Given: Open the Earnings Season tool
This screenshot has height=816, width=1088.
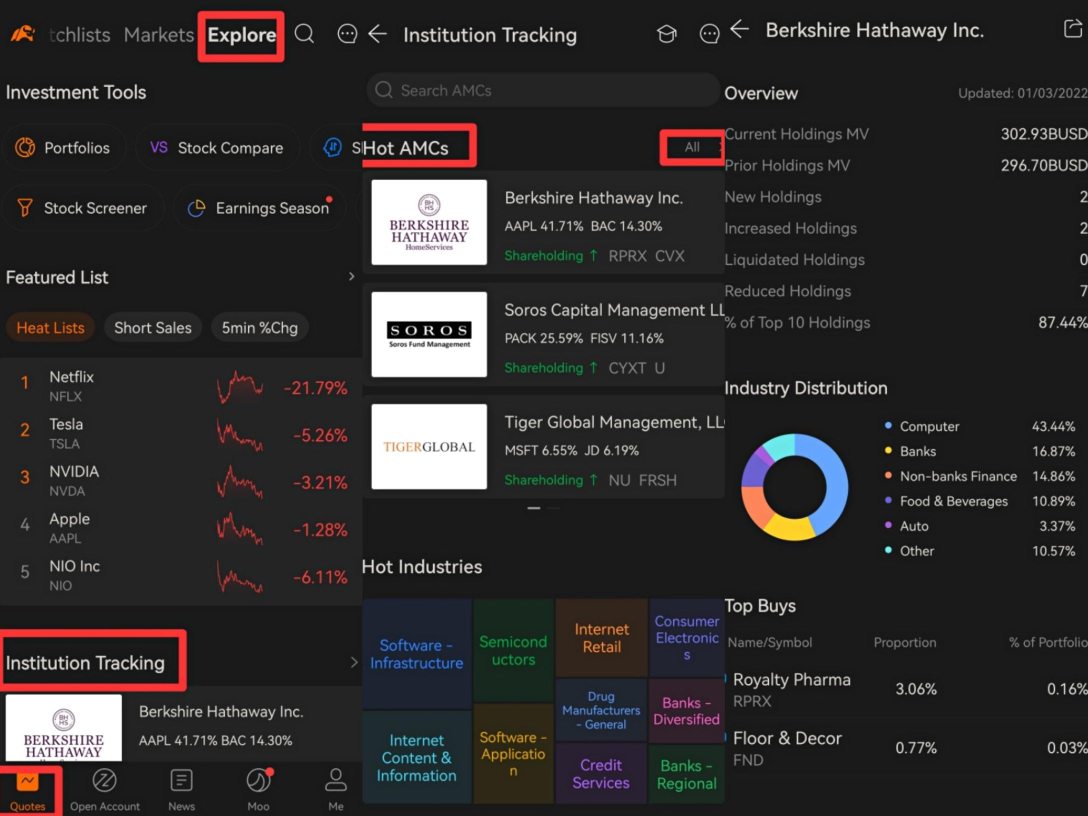Looking at the screenshot, I should (x=260, y=208).
